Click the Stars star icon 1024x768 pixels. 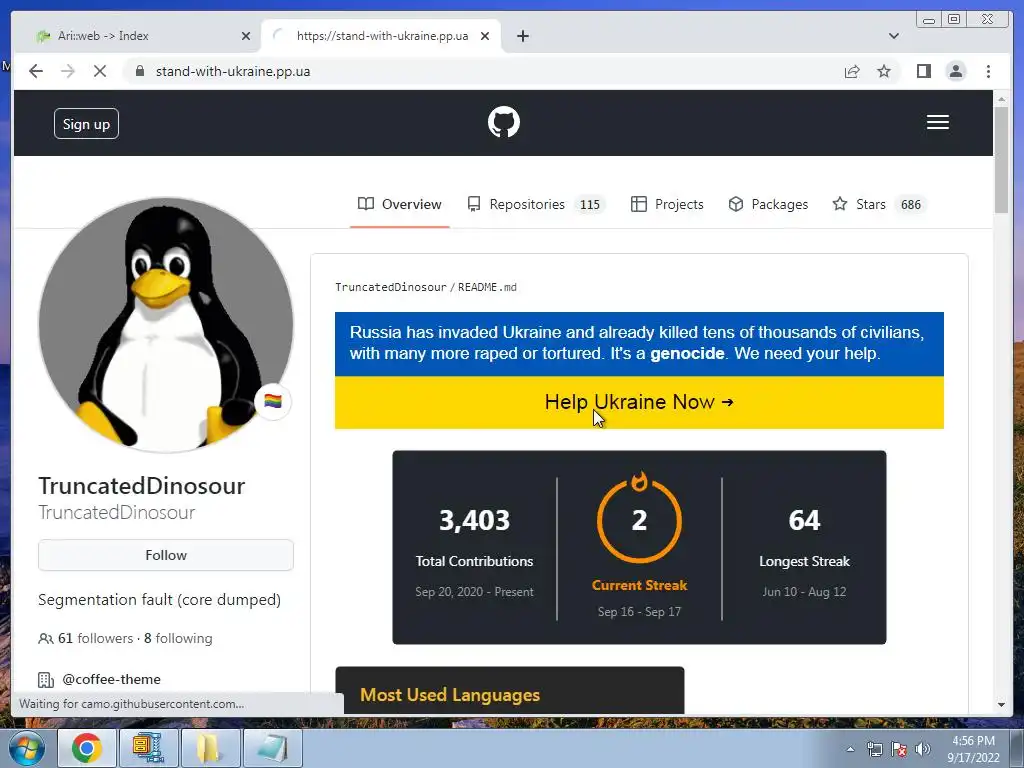tap(839, 204)
